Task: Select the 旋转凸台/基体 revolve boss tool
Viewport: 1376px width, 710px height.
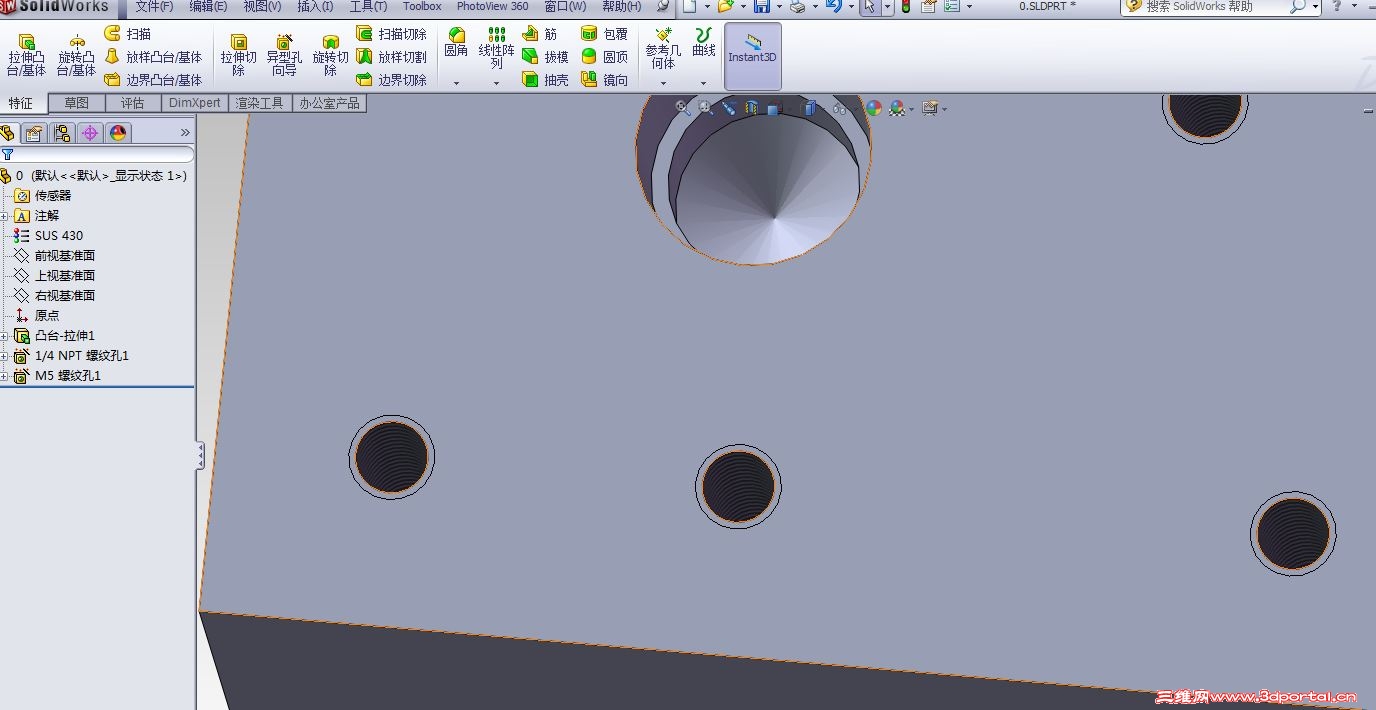Action: (77, 55)
